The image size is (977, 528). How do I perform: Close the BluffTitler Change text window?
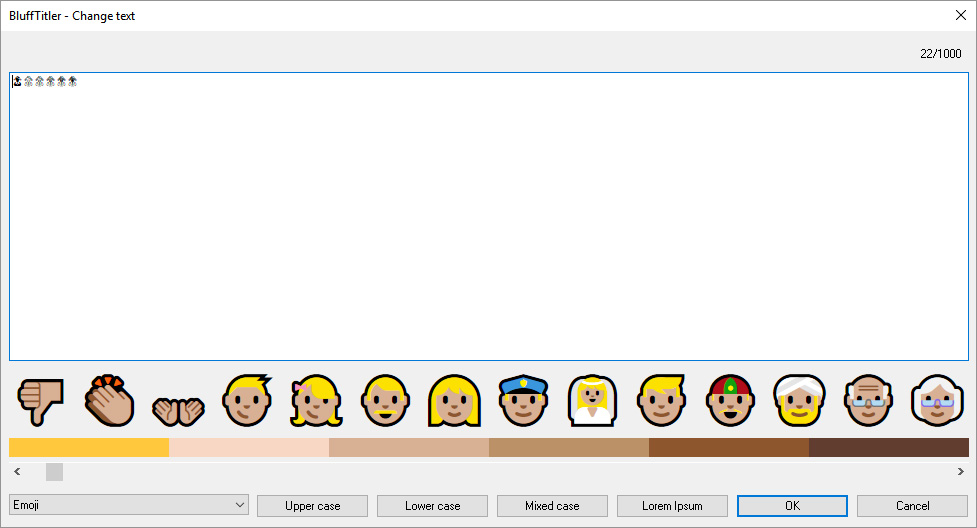coord(961,16)
